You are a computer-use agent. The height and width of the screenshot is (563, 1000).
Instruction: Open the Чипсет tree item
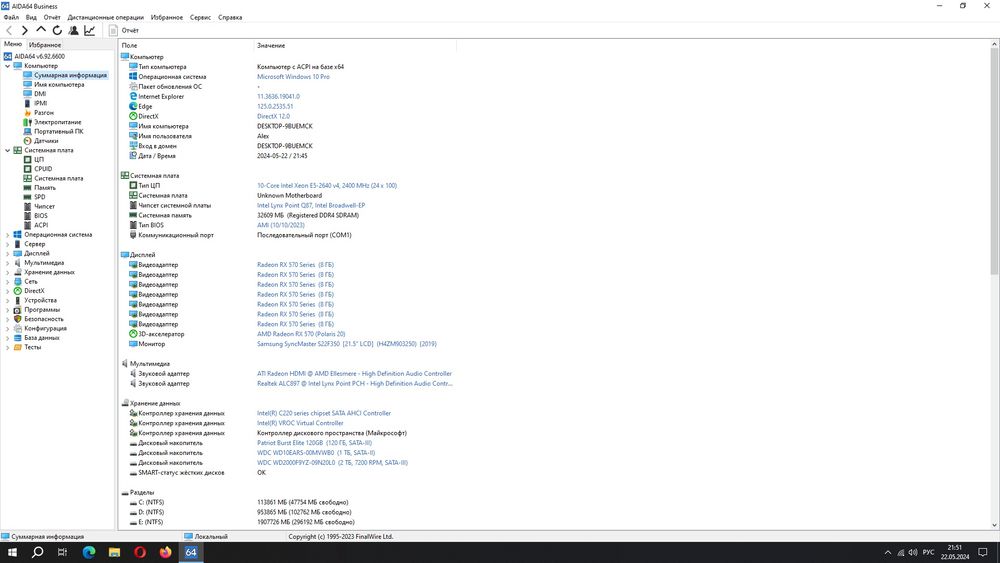[44, 206]
